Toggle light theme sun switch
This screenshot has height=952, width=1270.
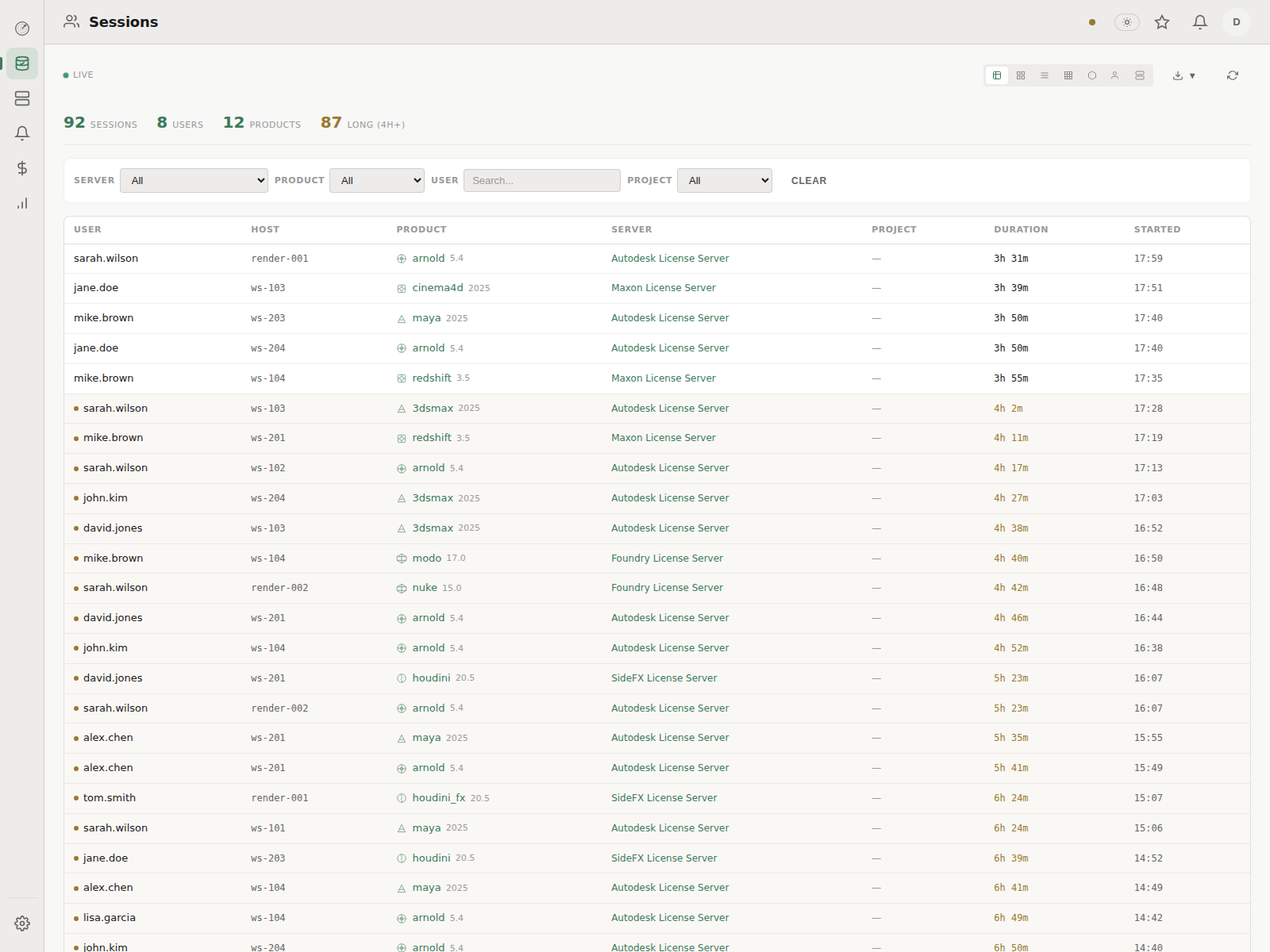1127,22
